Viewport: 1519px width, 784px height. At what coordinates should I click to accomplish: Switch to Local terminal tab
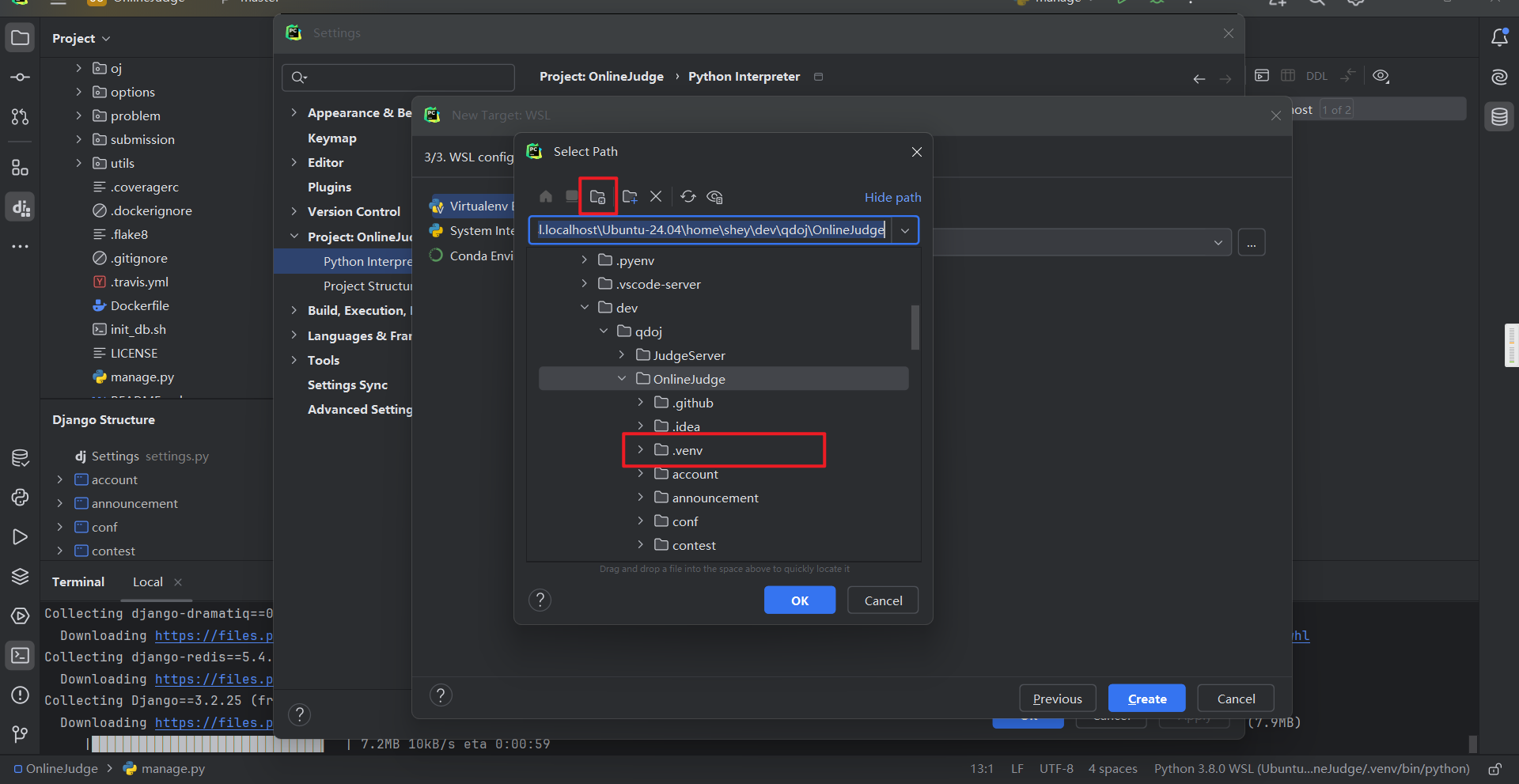pos(148,581)
